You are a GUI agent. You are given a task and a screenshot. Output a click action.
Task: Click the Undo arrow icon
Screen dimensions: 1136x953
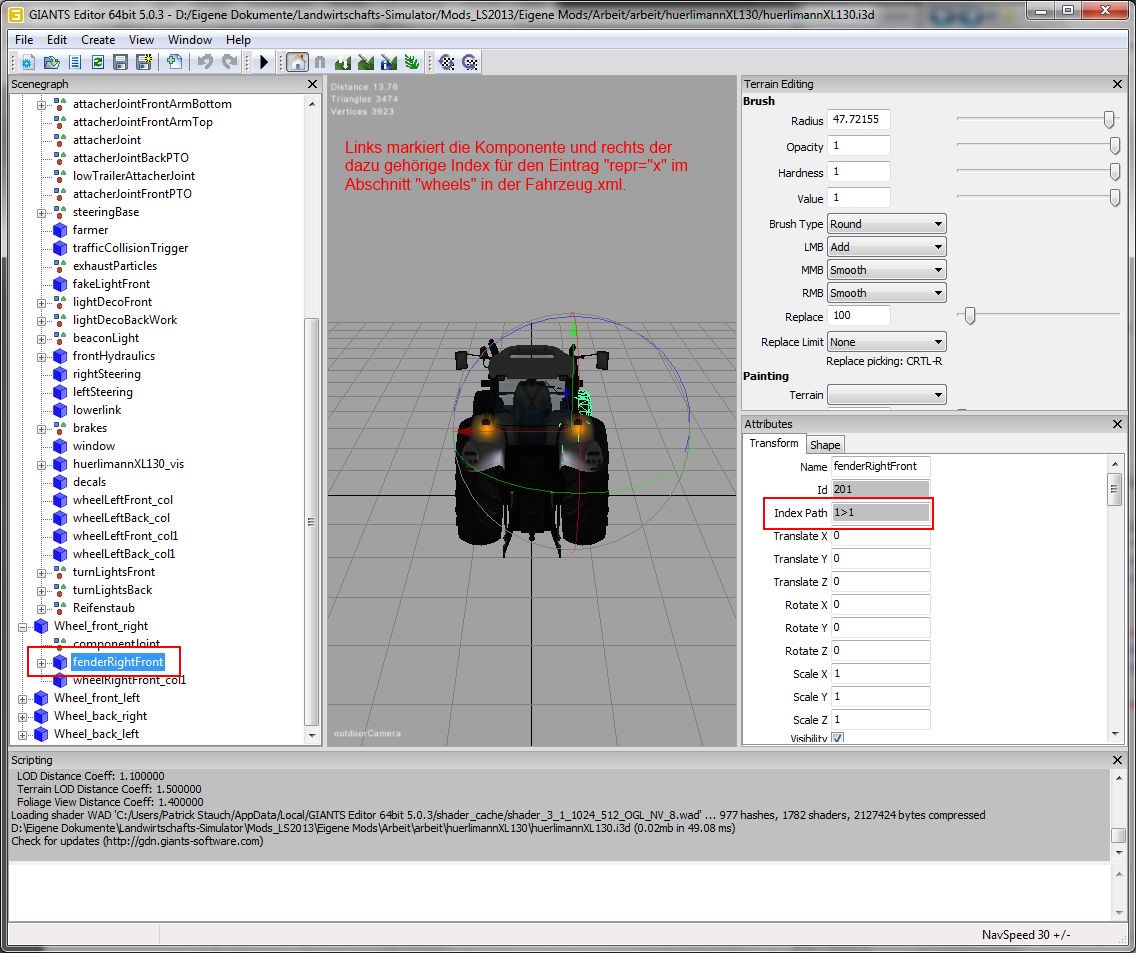(x=205, y=62)
